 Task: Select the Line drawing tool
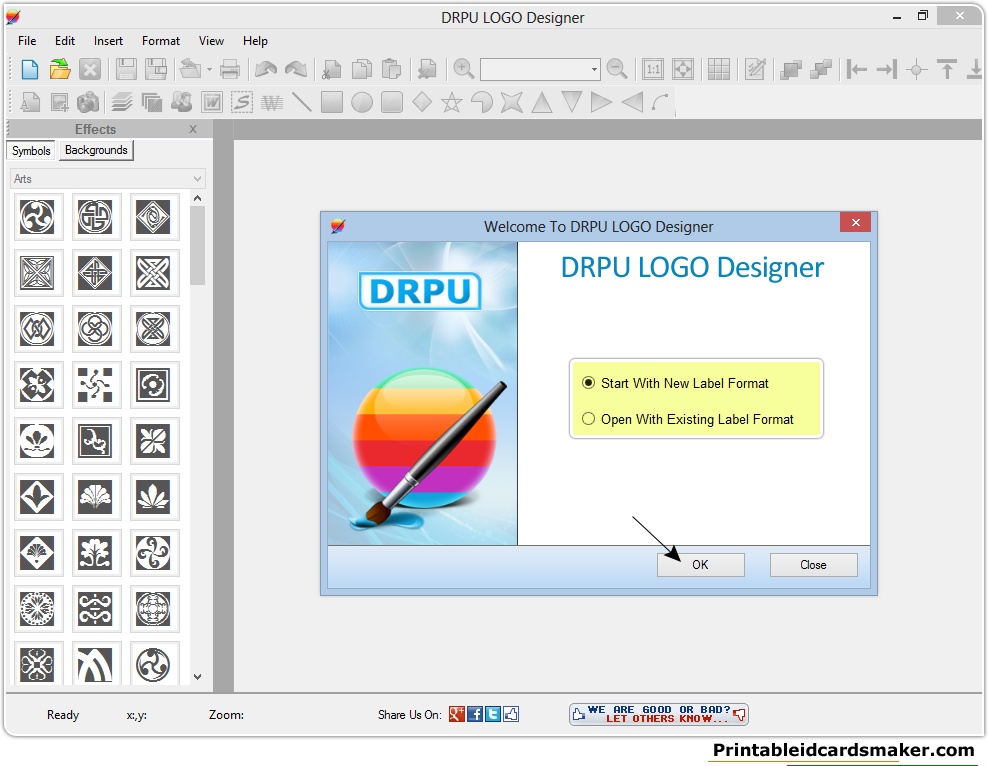(302, 102)
